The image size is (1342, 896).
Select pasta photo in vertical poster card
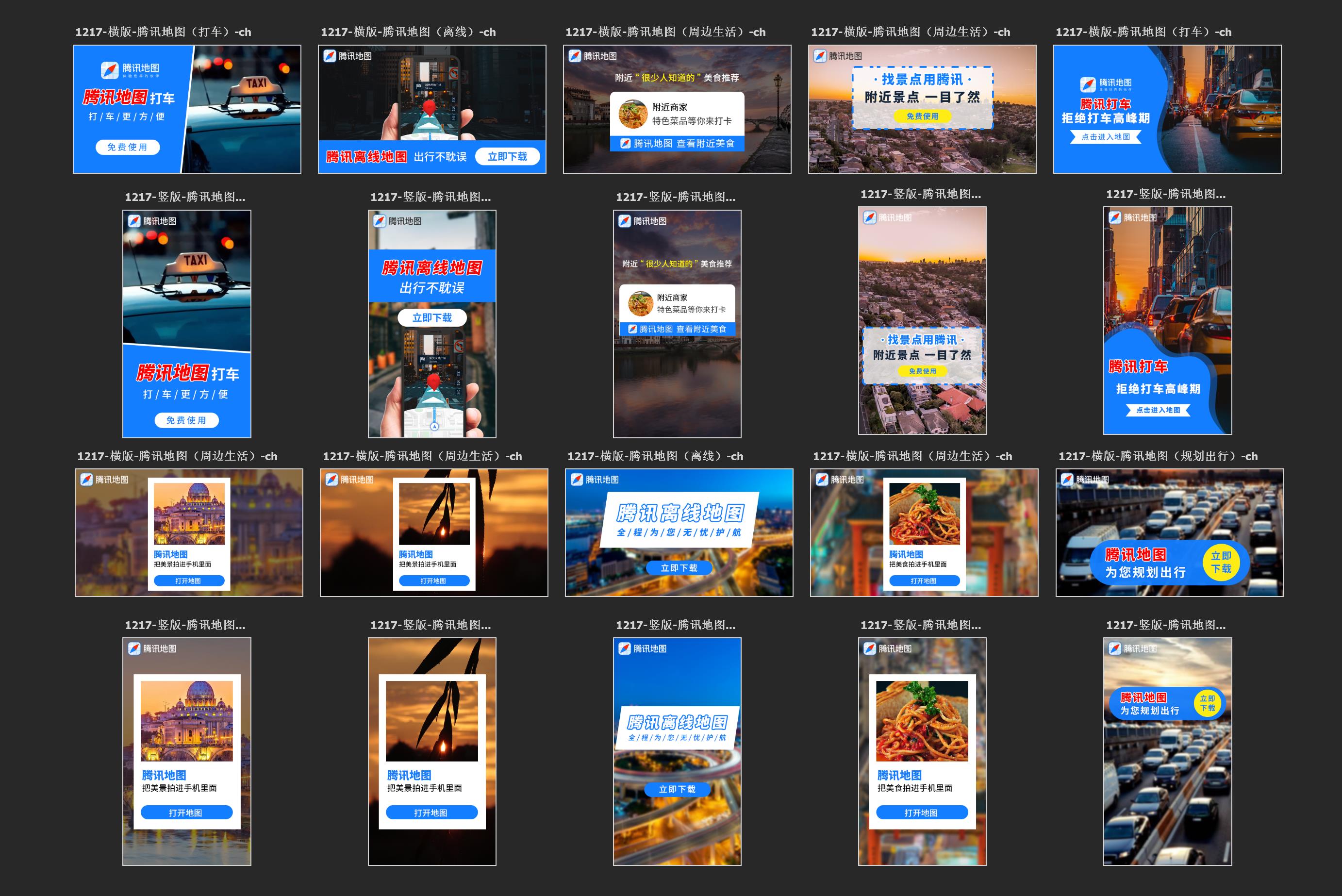tap(922, 721)
